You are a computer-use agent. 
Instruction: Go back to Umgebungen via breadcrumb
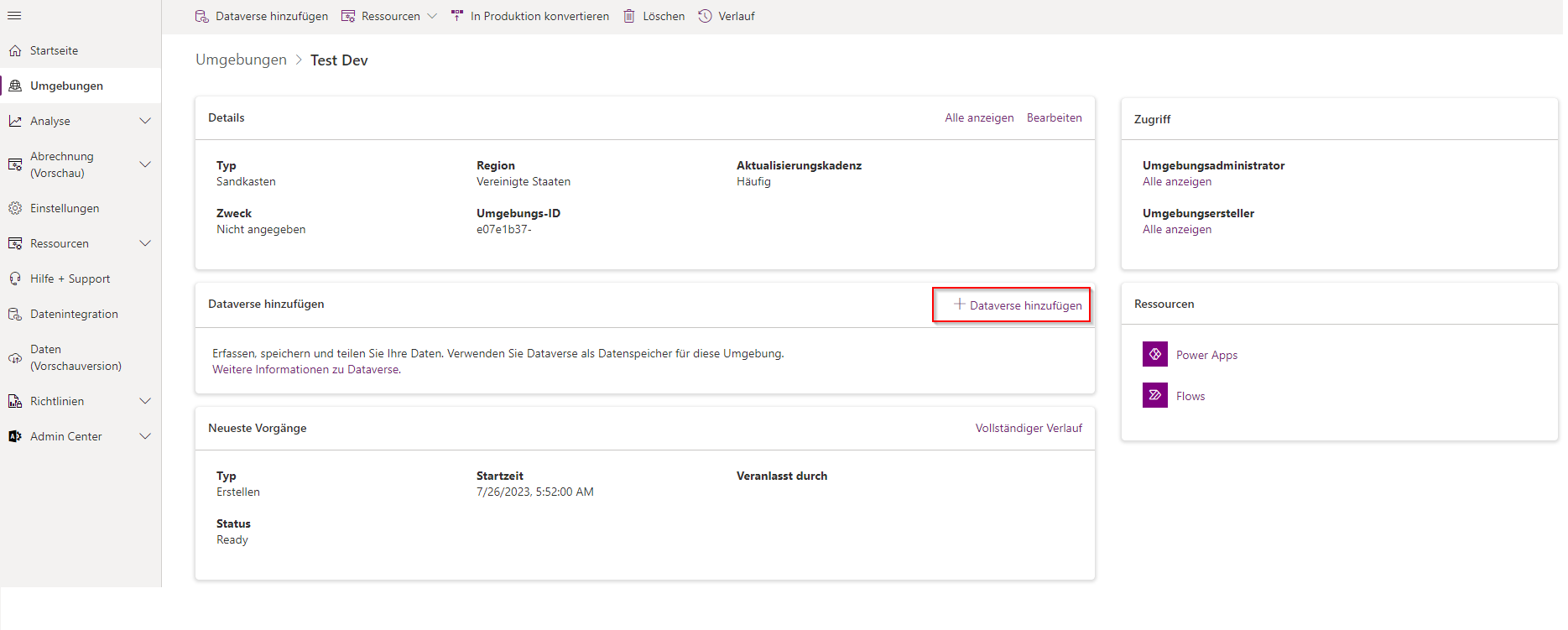(241, 60)
